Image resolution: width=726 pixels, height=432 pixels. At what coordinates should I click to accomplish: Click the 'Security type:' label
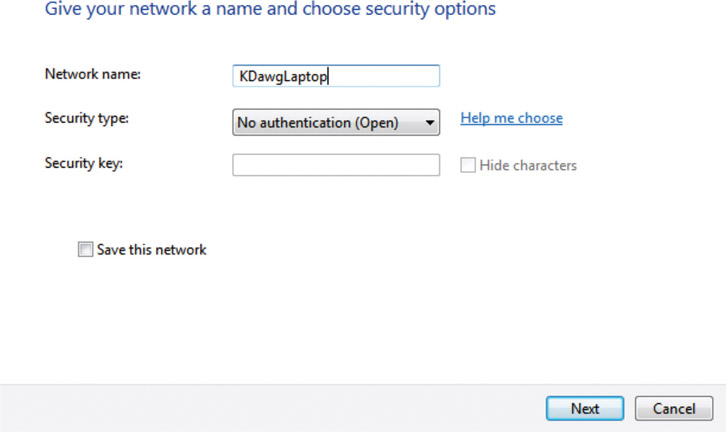[87, 118]
